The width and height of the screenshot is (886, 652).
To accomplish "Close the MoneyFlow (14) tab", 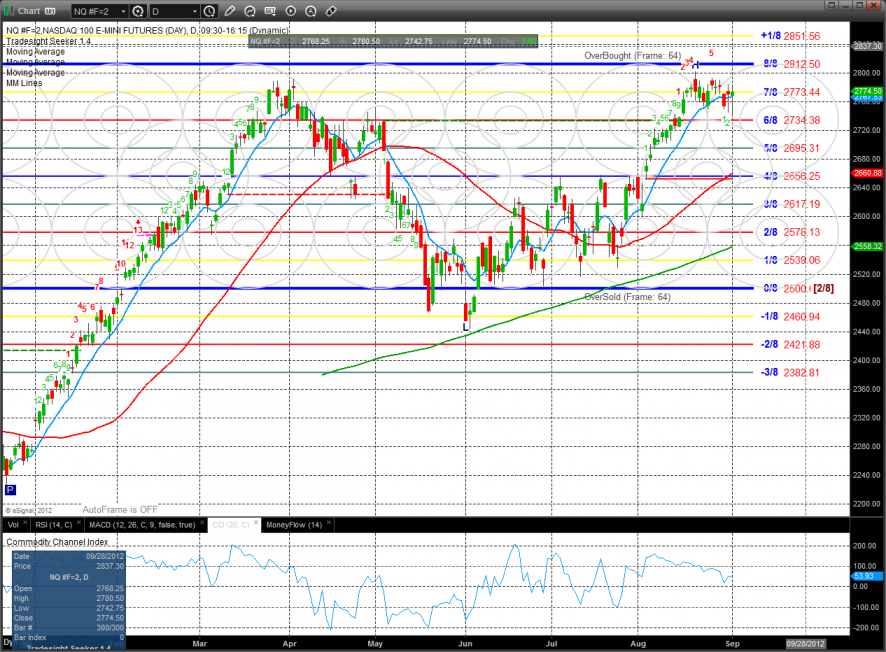I will pos(329,523).
